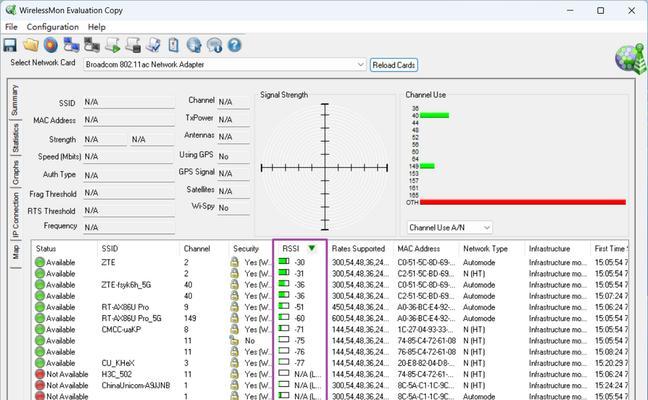Click the open padlock in the RSSI -75 row
Screen dimensions: 648x400
click(234, 340)
